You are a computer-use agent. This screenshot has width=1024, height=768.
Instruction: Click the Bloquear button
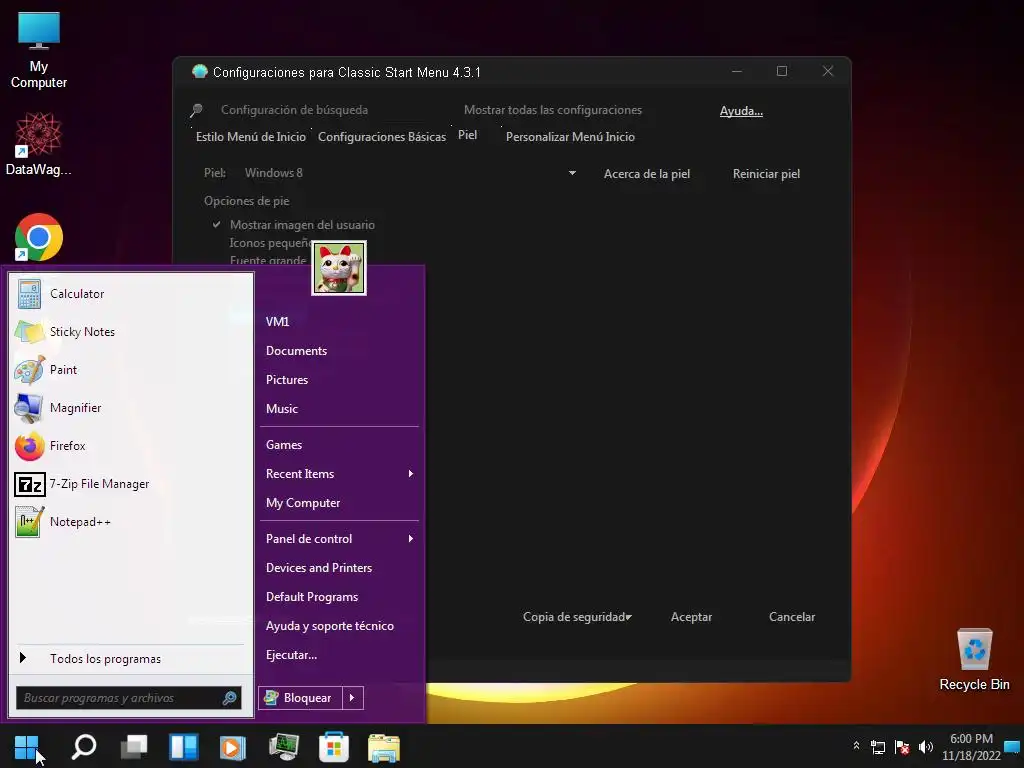pyautogui.click(x=300, y=698)
